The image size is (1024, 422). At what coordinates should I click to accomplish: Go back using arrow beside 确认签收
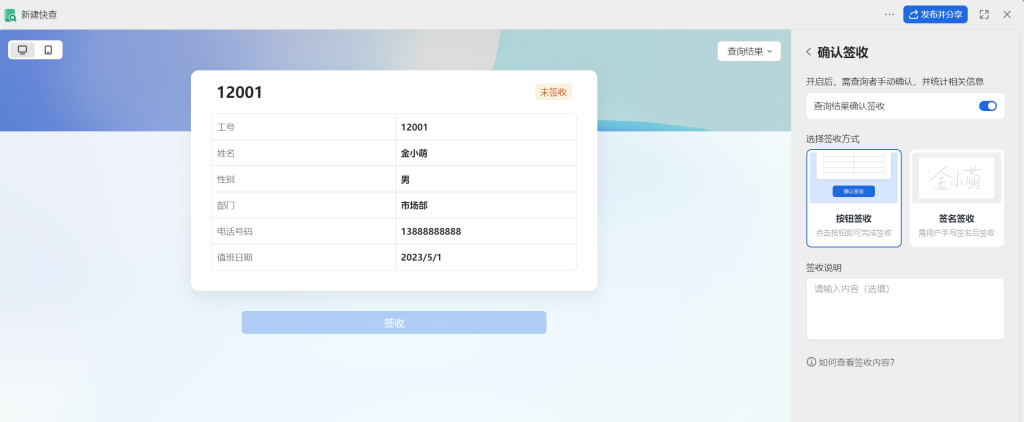(x=809, y=52)
